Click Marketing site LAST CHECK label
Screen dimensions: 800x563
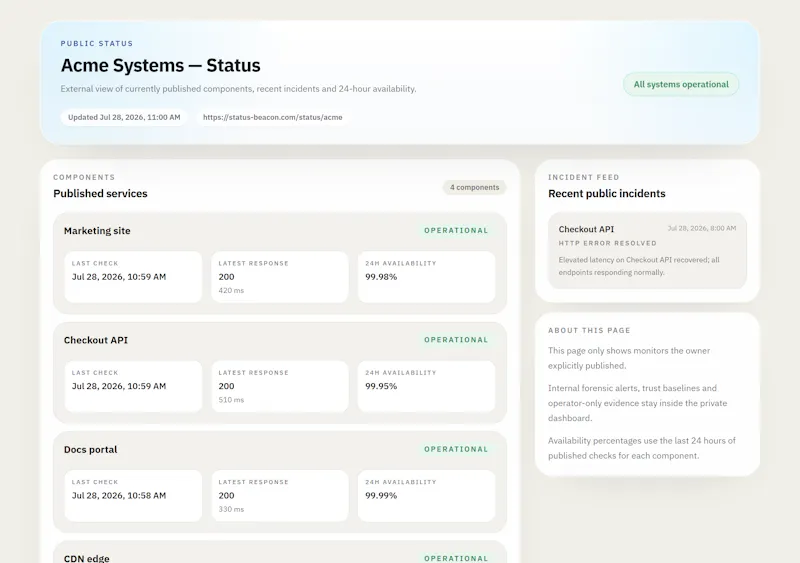[95, 263]
